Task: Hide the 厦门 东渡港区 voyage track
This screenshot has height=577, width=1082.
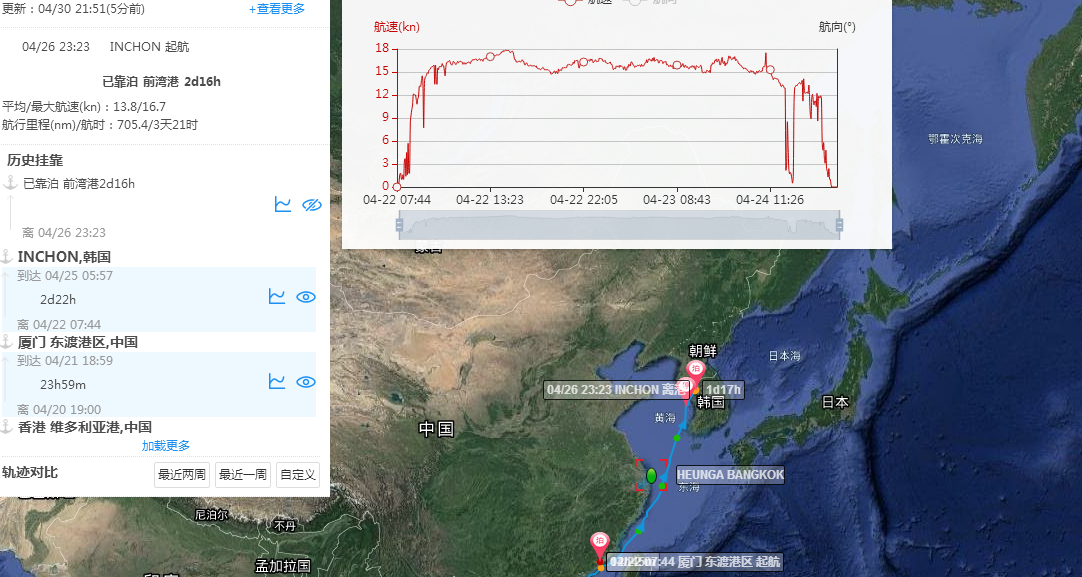Action: click(x=306, y=381)
